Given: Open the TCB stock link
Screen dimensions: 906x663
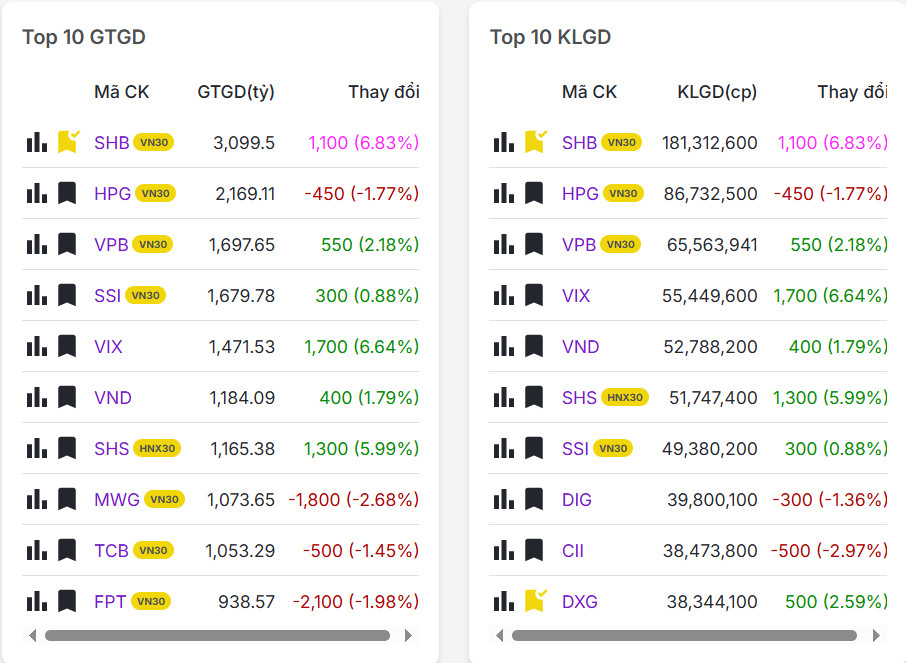Looking at the screenshot, I should click(x=111, y=550).
